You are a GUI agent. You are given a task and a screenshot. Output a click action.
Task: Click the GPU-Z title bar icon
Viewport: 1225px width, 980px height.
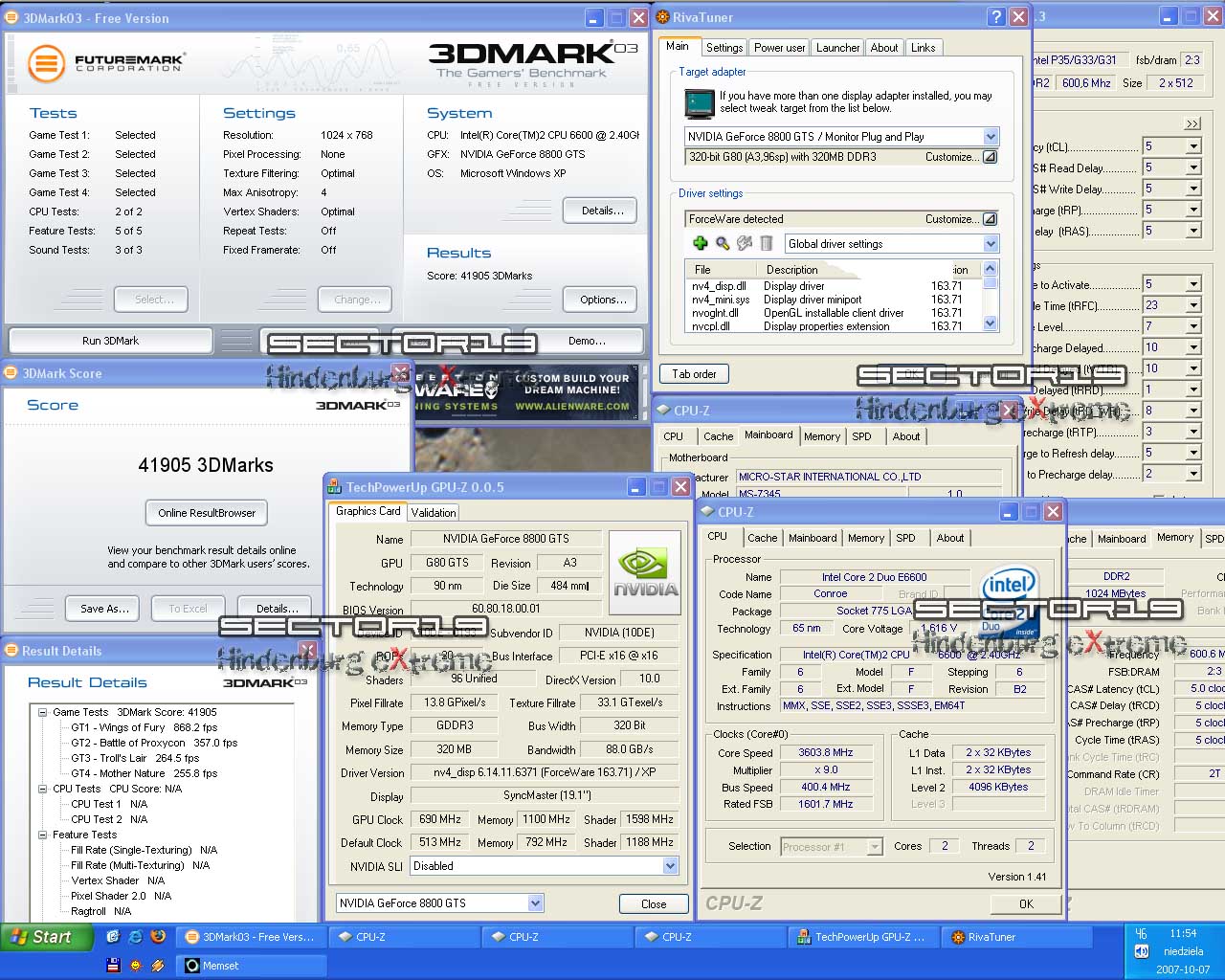334,487
